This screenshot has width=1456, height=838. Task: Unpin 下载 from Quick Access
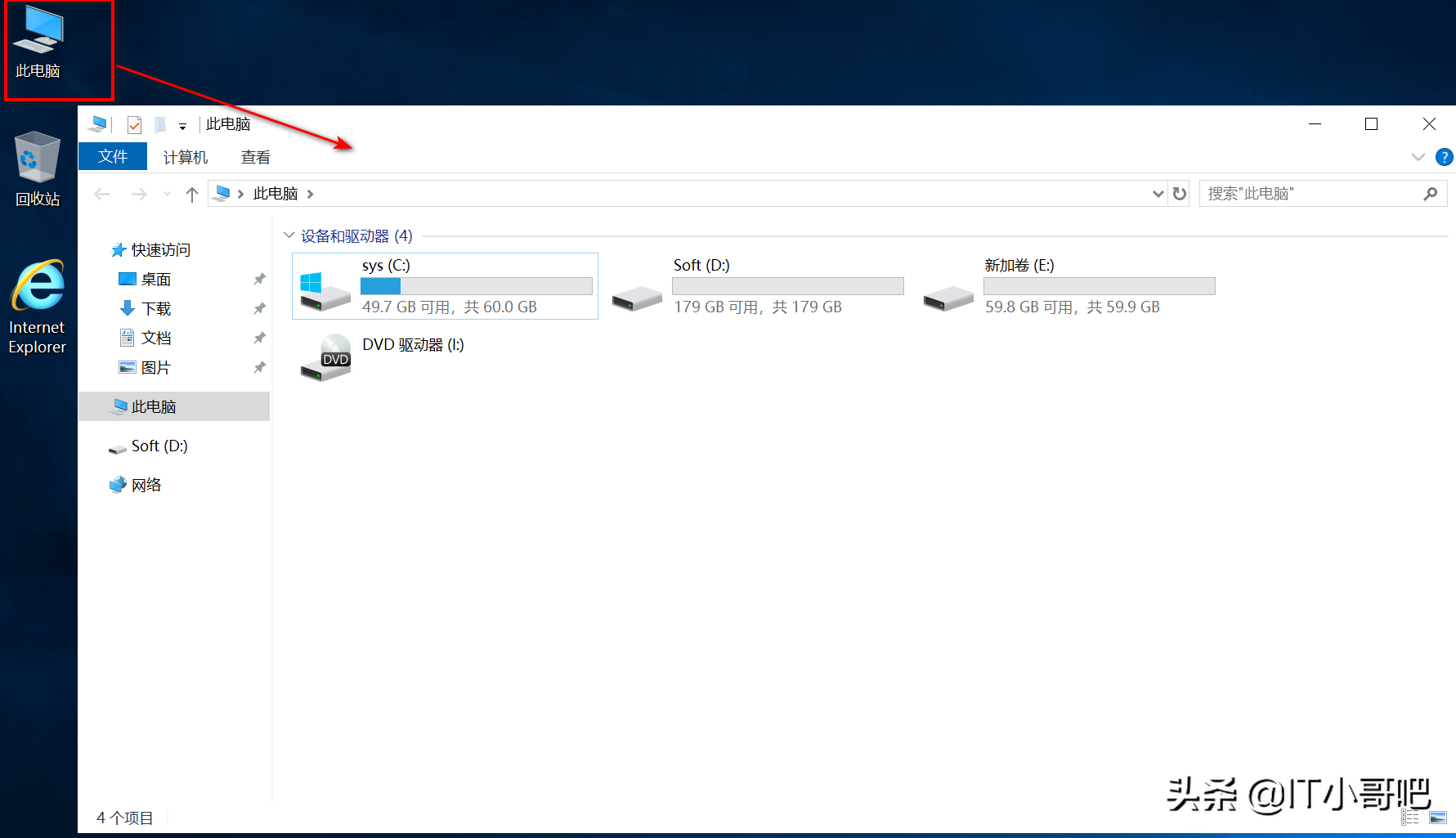(259, 308)
